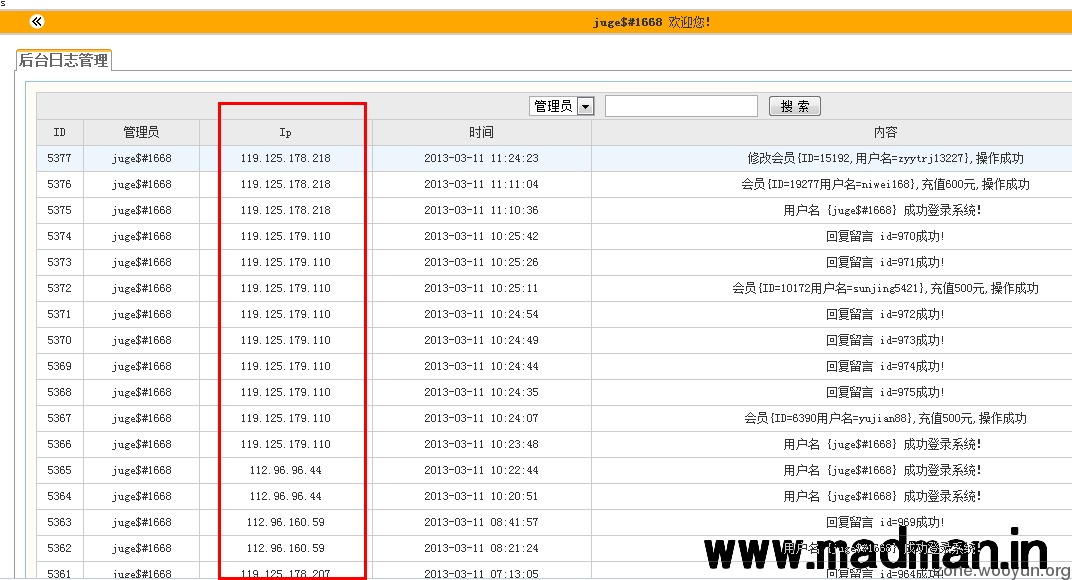Screen dimensions: 1072x580
Task: Select recharge entry for user yujian88
Action: [885, 418]
